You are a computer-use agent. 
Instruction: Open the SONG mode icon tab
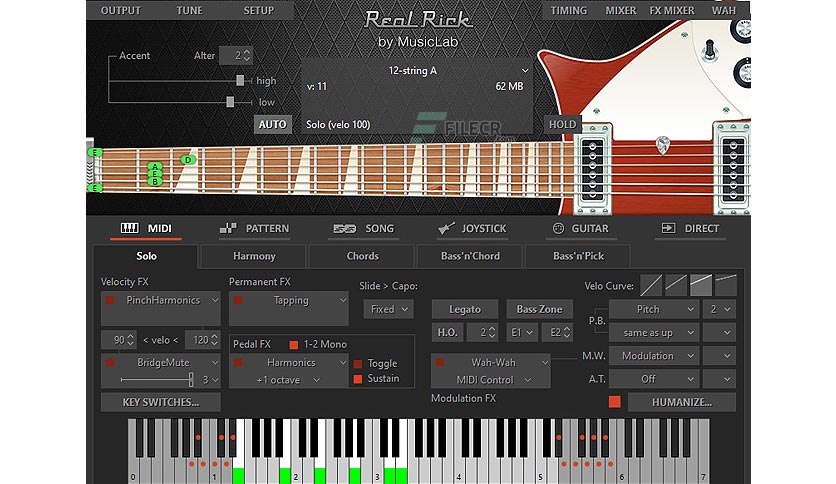pyautogui.click(x=363, y=229)
